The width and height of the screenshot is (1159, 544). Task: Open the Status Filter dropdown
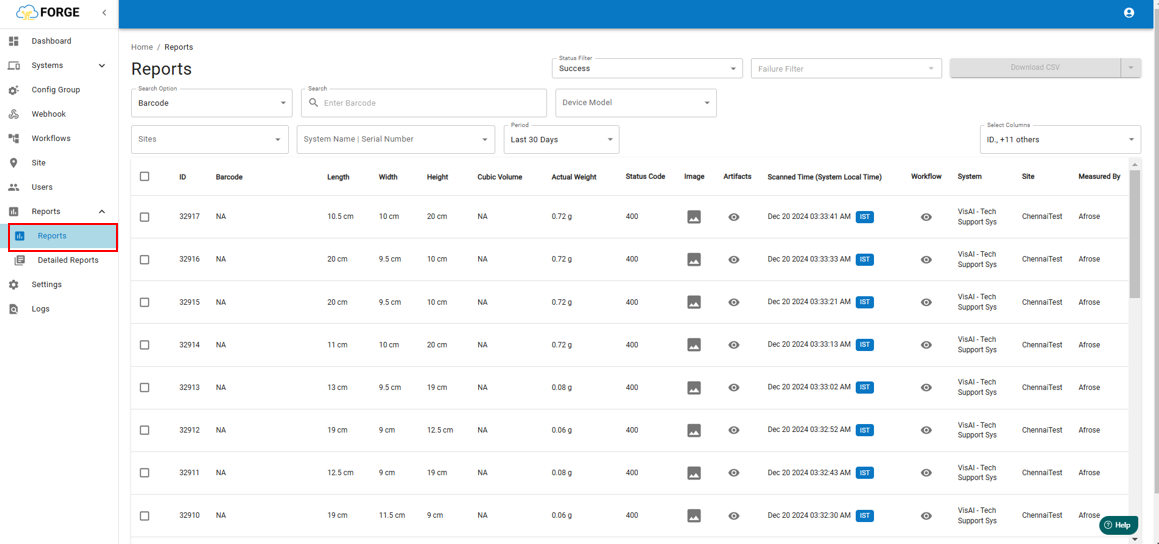point(646,68)
